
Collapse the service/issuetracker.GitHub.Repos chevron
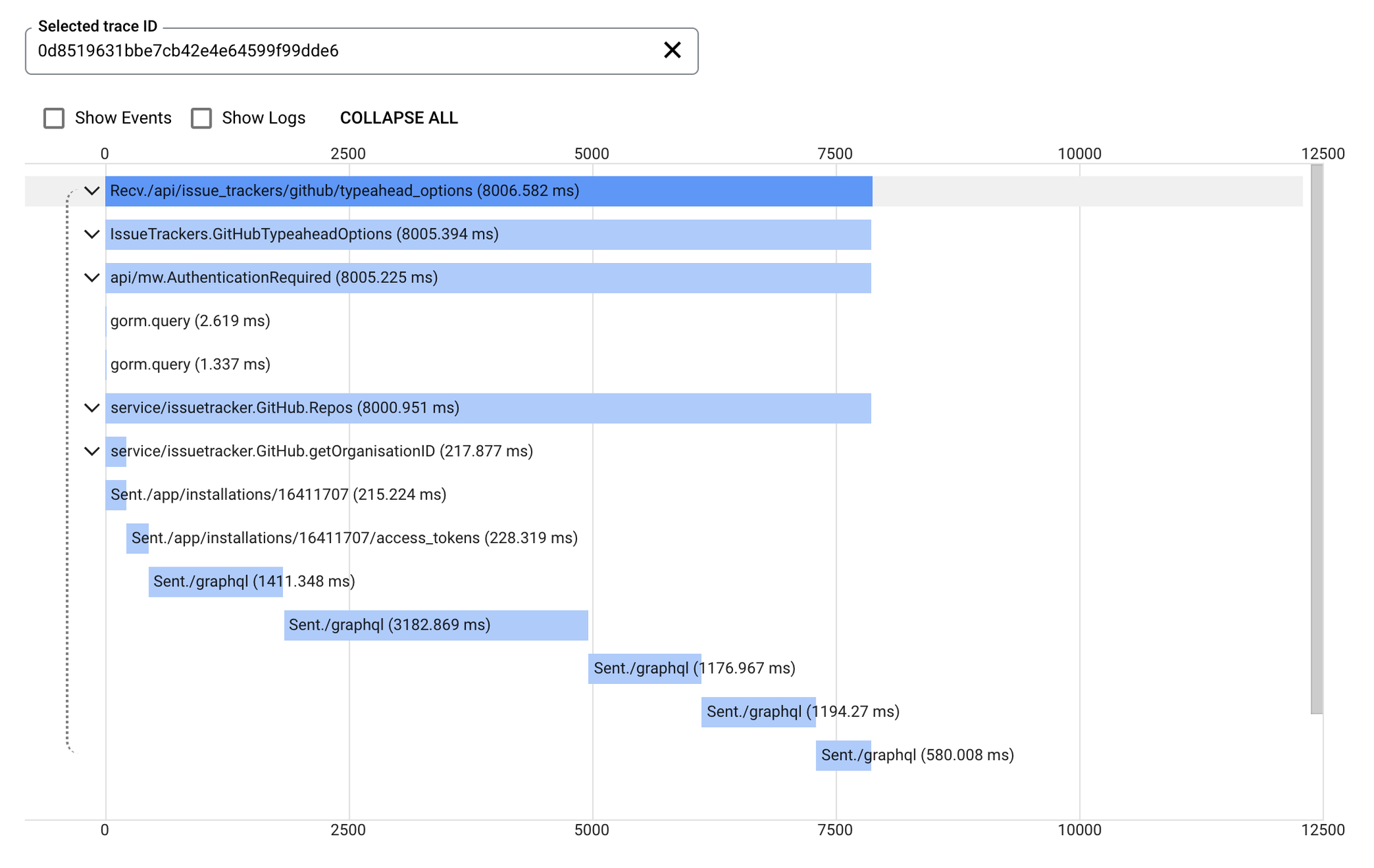(x=91, y=408)
